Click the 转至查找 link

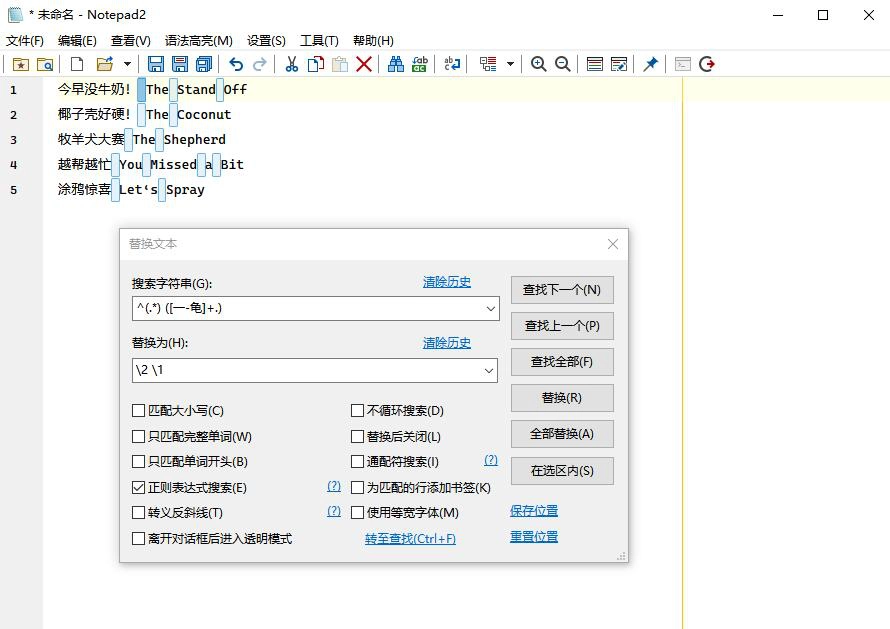(410, 539)
